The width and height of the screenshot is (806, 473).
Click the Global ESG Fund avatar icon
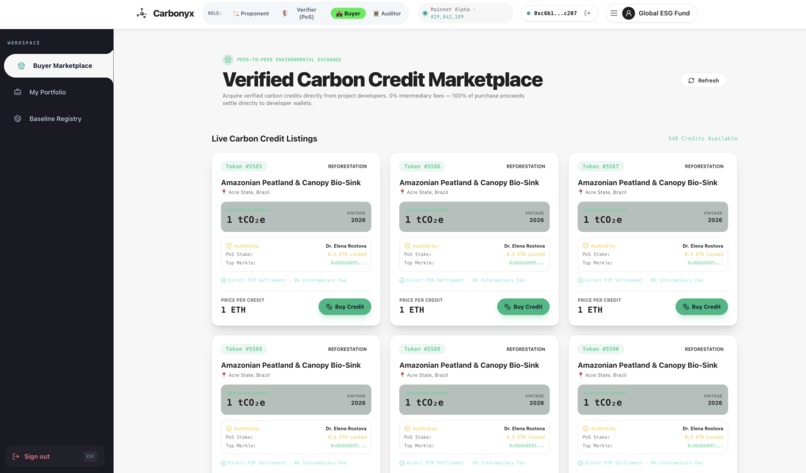628,13
